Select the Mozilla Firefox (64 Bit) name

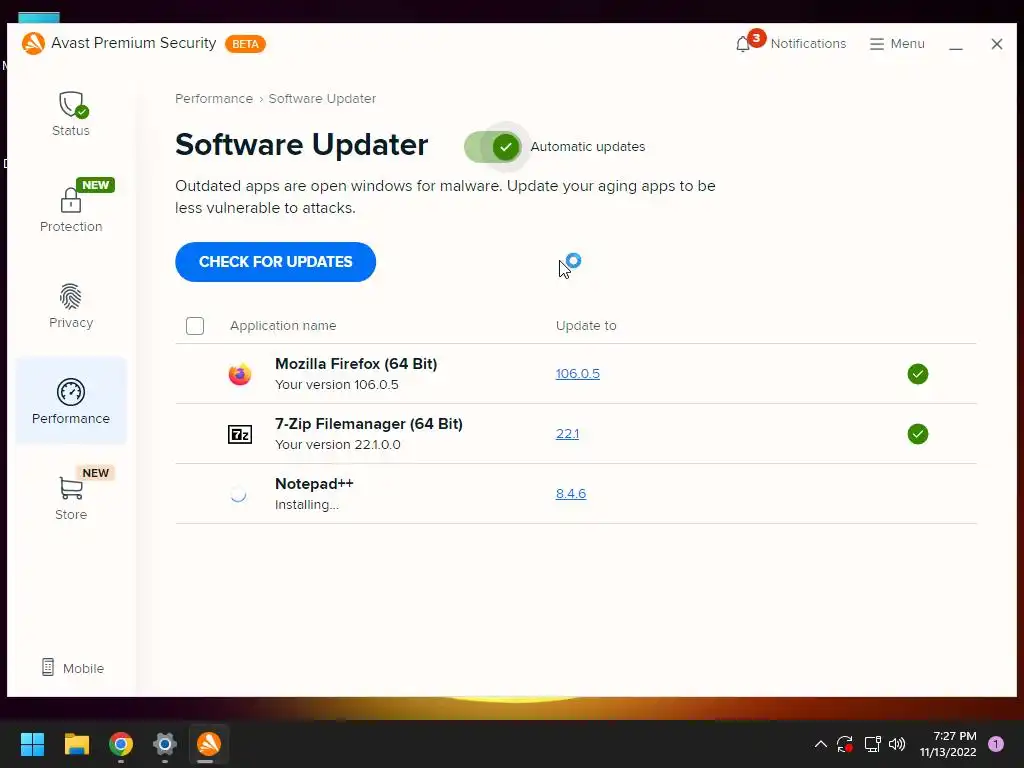point(356,364)
